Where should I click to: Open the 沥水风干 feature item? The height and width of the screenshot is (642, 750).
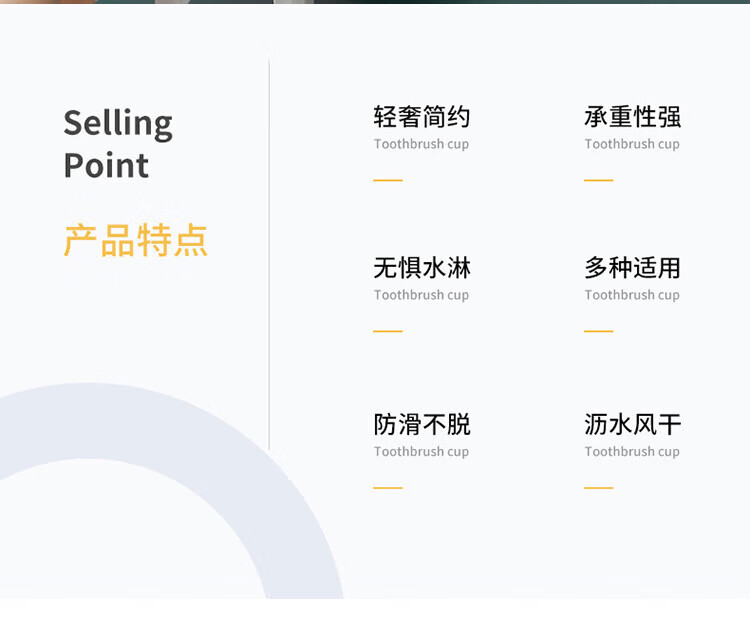[632, 425]
